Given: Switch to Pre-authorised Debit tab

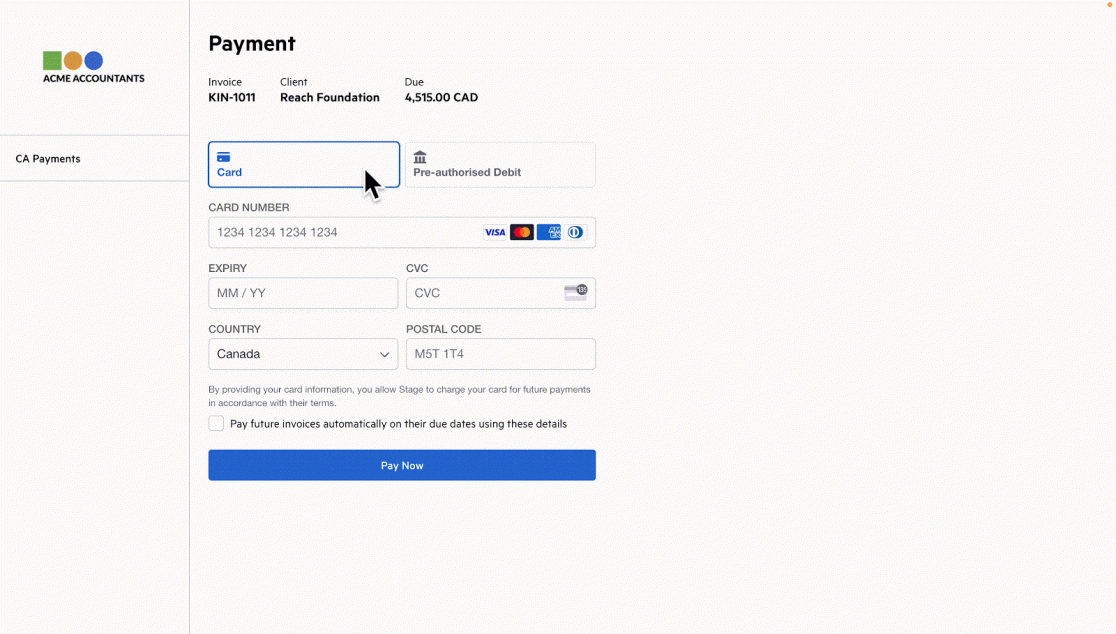Looking at the screenshot, I should (500, 164).
